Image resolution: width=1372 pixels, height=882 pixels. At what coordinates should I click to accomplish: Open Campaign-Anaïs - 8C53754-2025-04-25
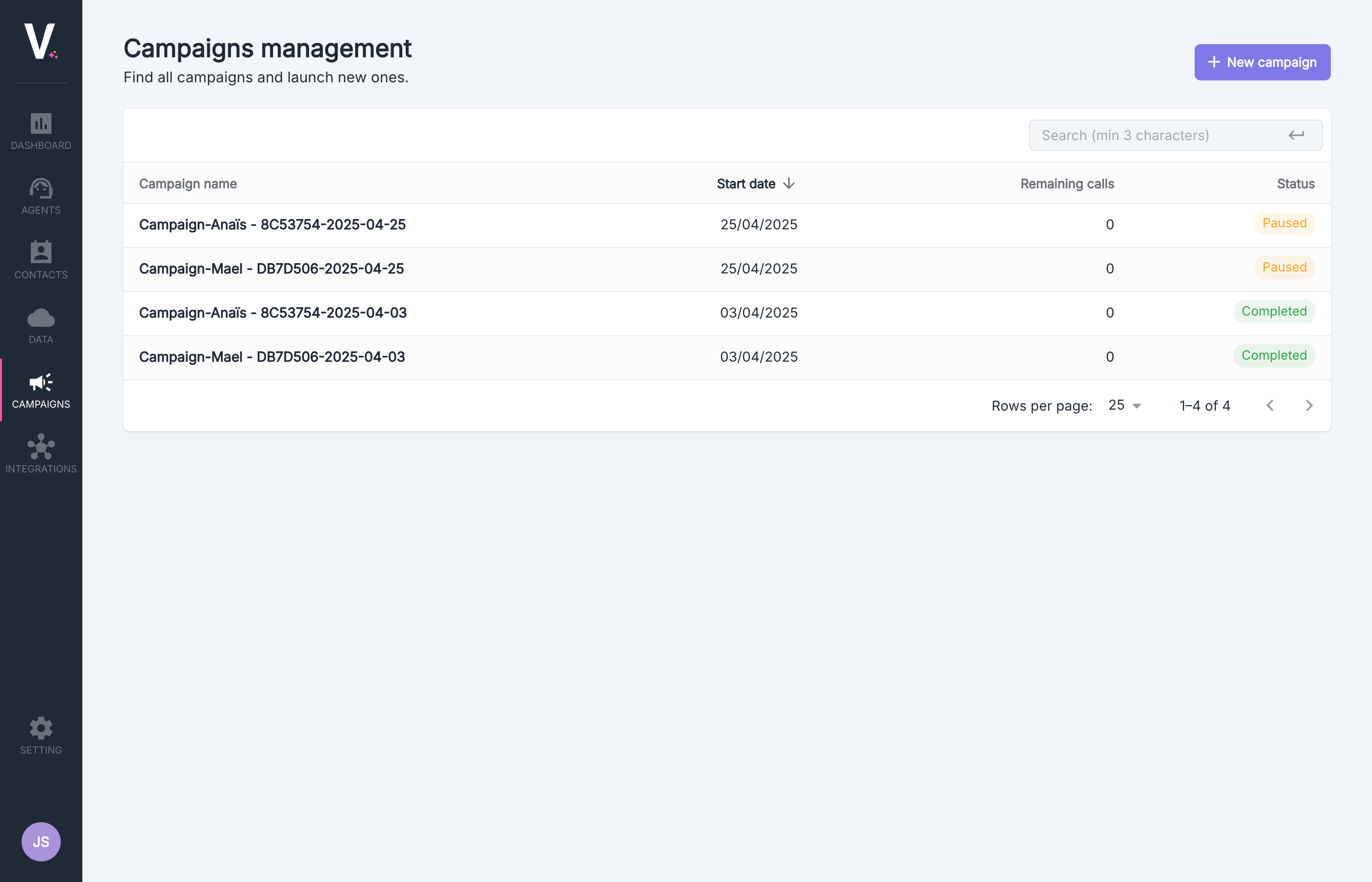coord(272,224)
